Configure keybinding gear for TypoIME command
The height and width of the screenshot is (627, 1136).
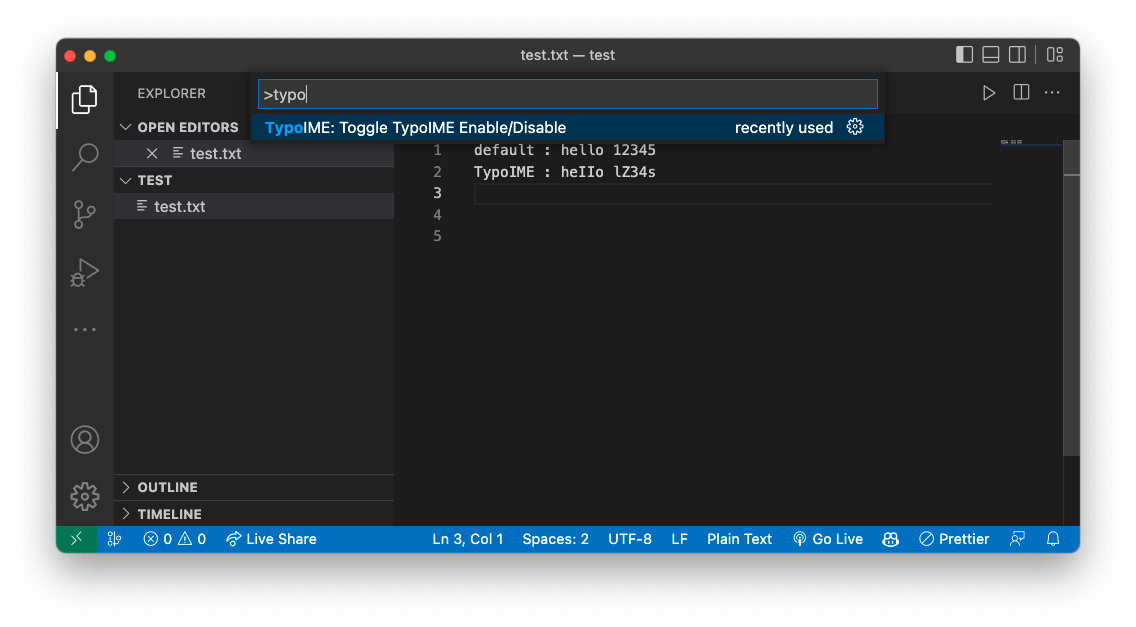pyautogui.click(x=855, y=127)
